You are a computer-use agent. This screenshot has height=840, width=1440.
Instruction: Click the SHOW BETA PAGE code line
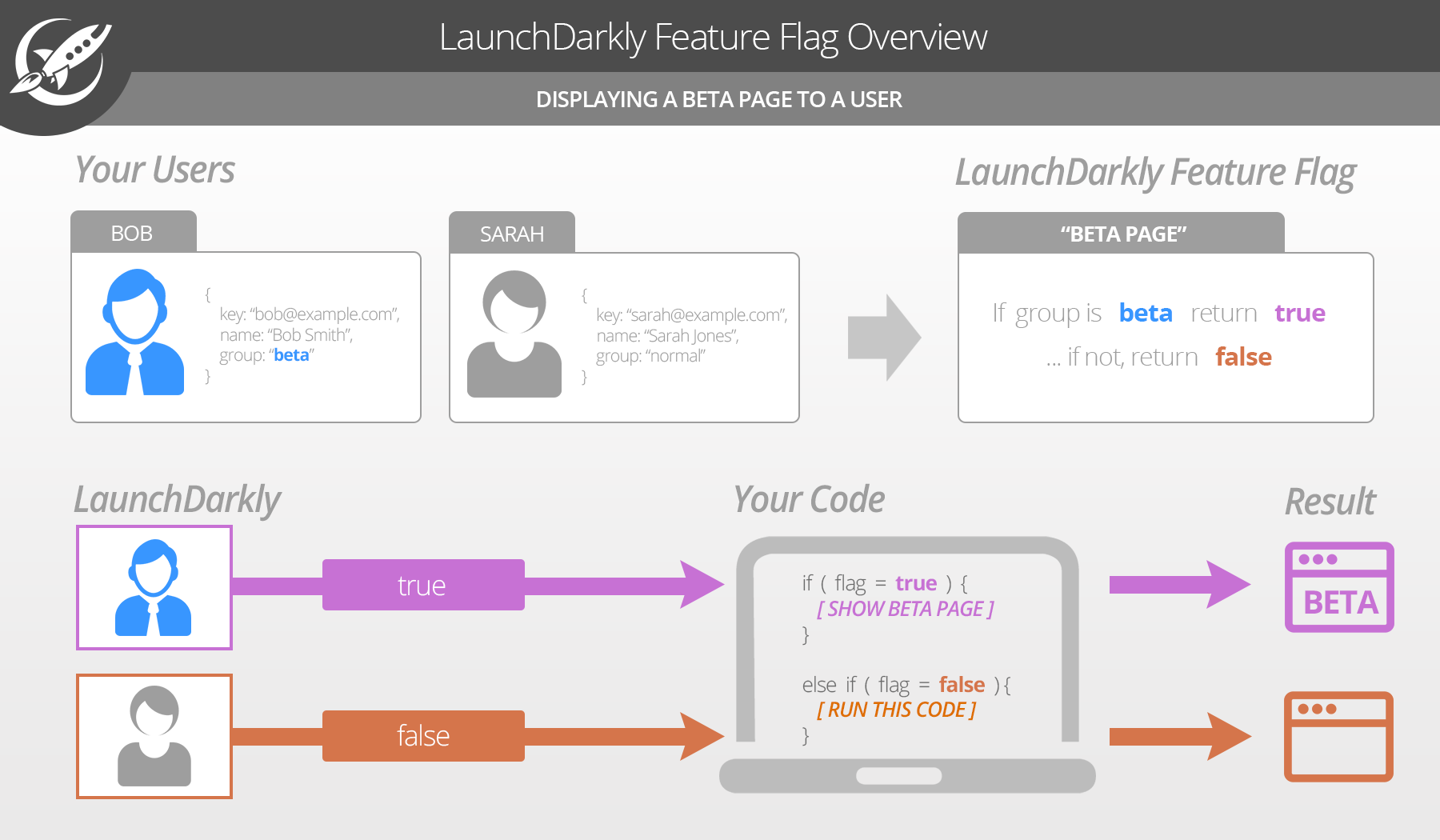(905, 609)
